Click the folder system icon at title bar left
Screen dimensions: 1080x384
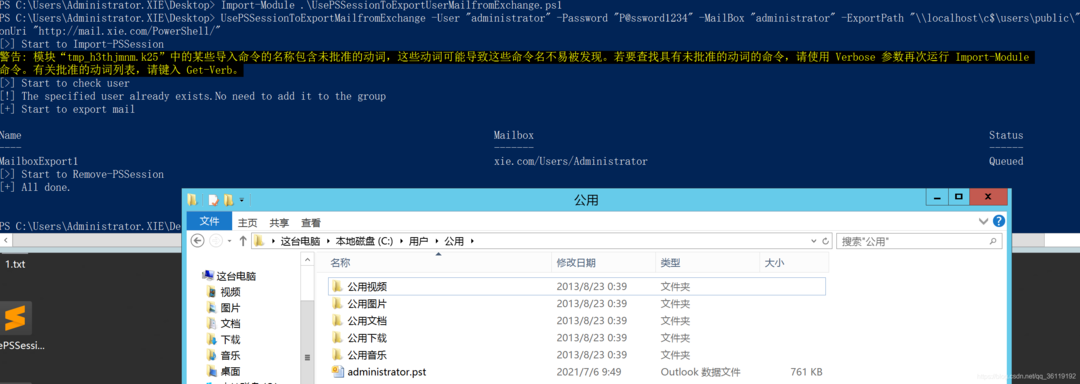click(193, 200)
